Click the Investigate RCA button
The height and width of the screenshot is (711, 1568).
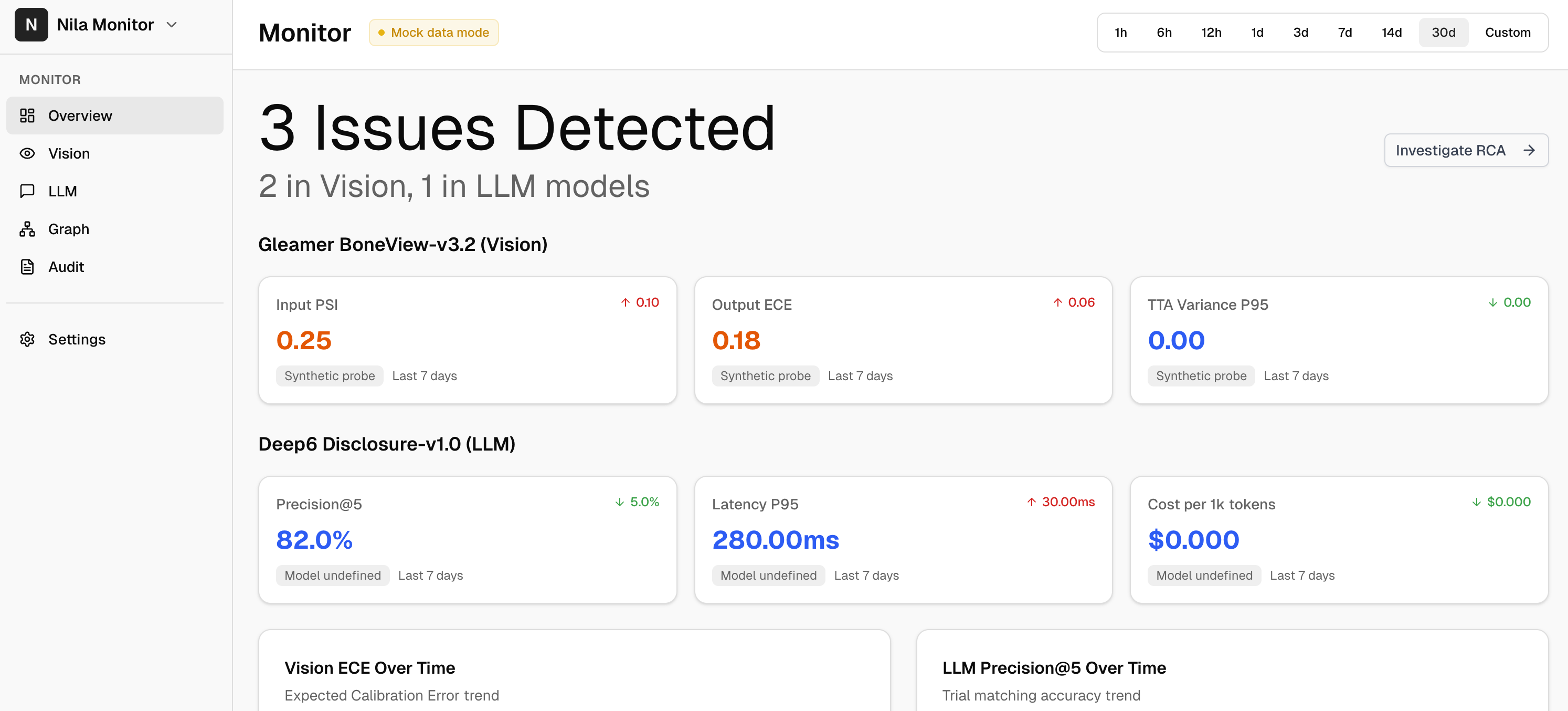1466,150
